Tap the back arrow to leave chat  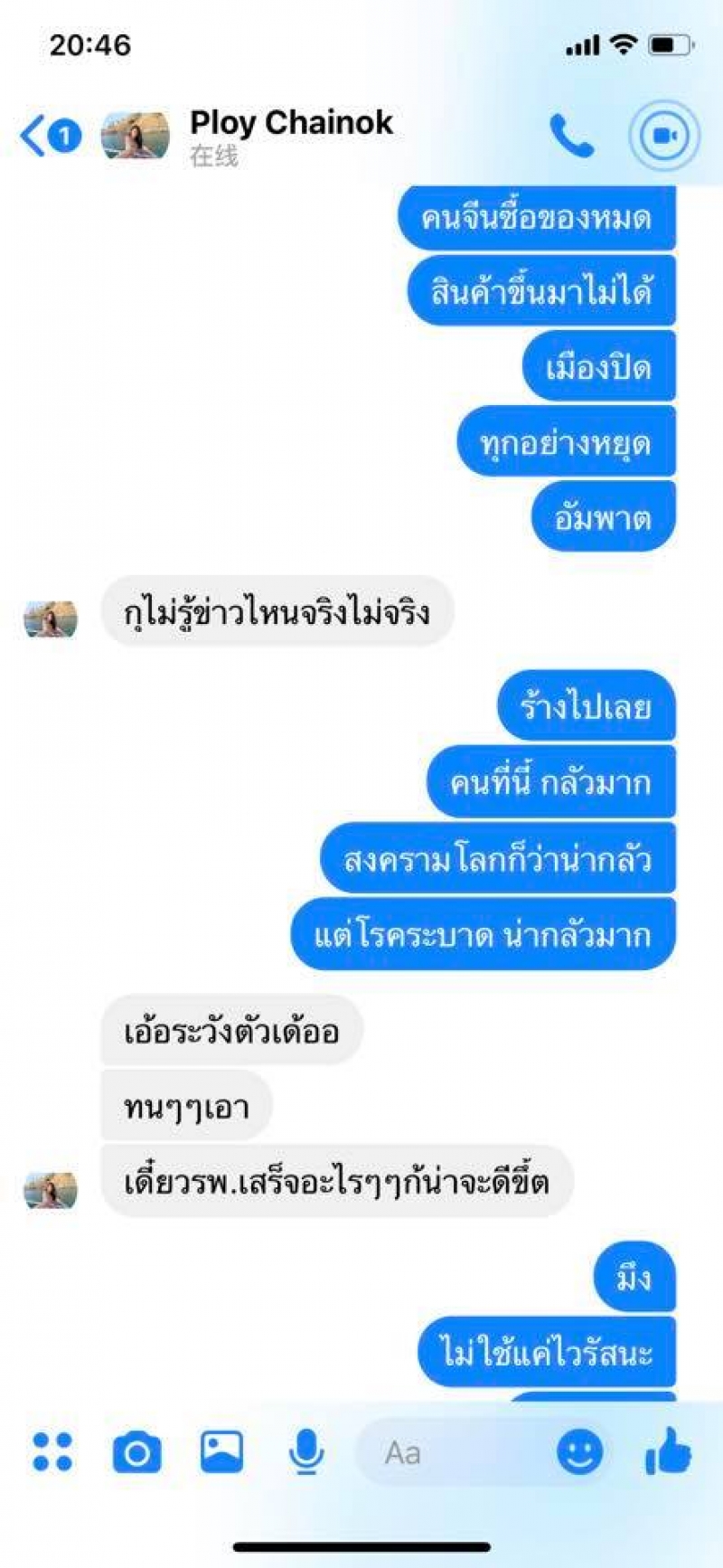click(32, 137)
